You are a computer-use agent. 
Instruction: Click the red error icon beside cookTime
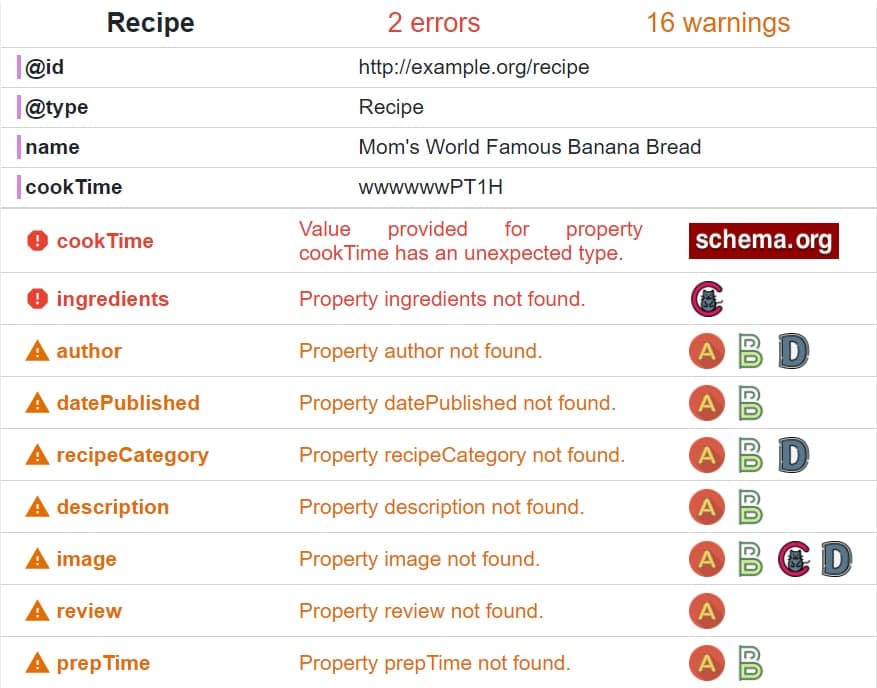tap(37, 241)
